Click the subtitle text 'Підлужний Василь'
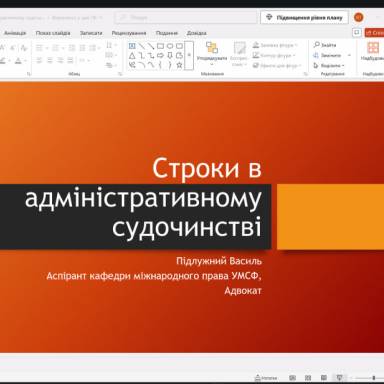 click(x=219, y=261)
